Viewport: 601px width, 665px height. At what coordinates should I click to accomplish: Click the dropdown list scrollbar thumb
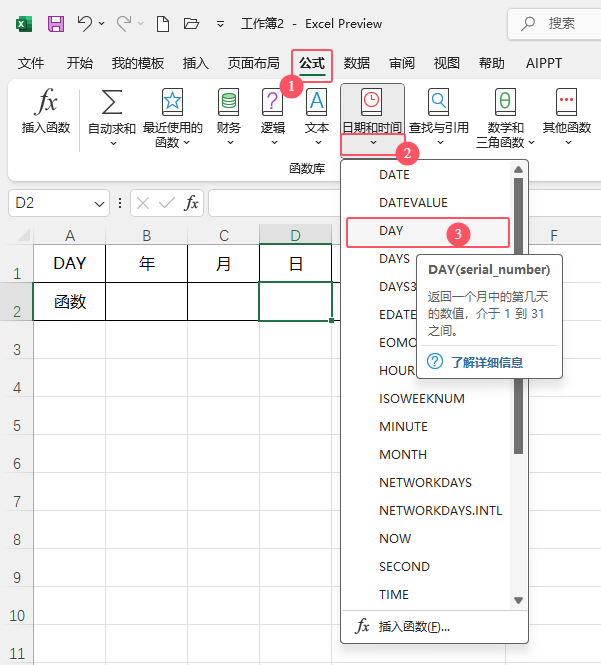pyautogui.click(x=518, y=316)
